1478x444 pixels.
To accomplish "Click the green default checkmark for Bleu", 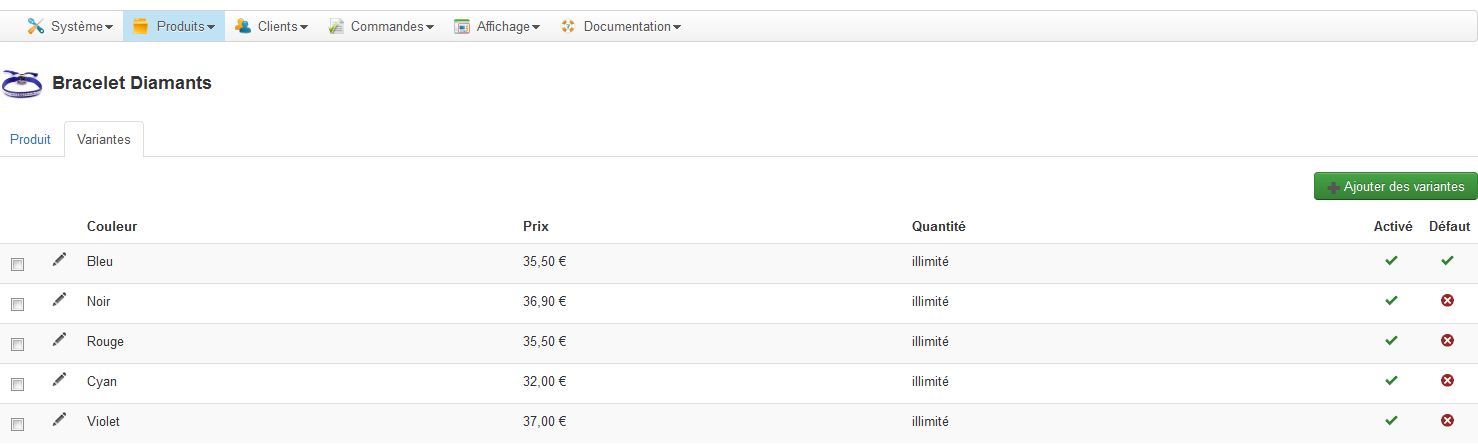I will coord(1447,261).
